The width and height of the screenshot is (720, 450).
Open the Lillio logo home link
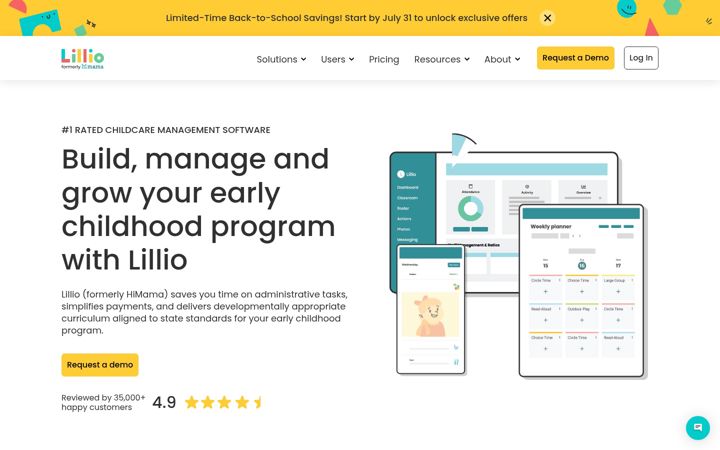coord(83,58)
